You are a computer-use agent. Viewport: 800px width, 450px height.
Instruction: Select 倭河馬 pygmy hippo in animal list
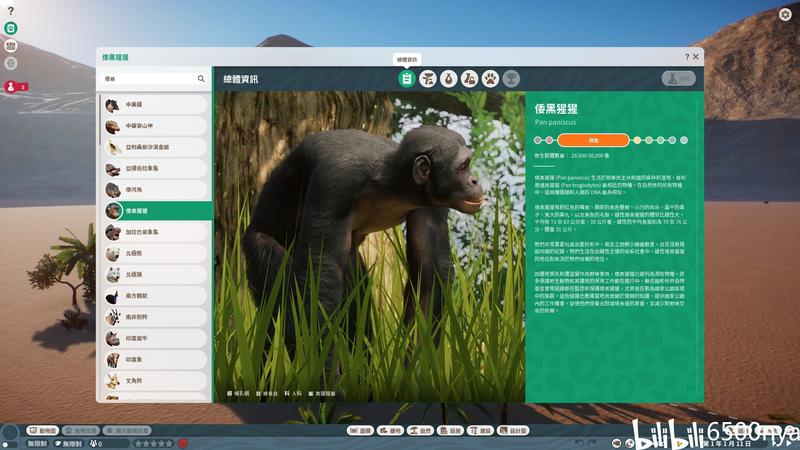pos(156,190)
